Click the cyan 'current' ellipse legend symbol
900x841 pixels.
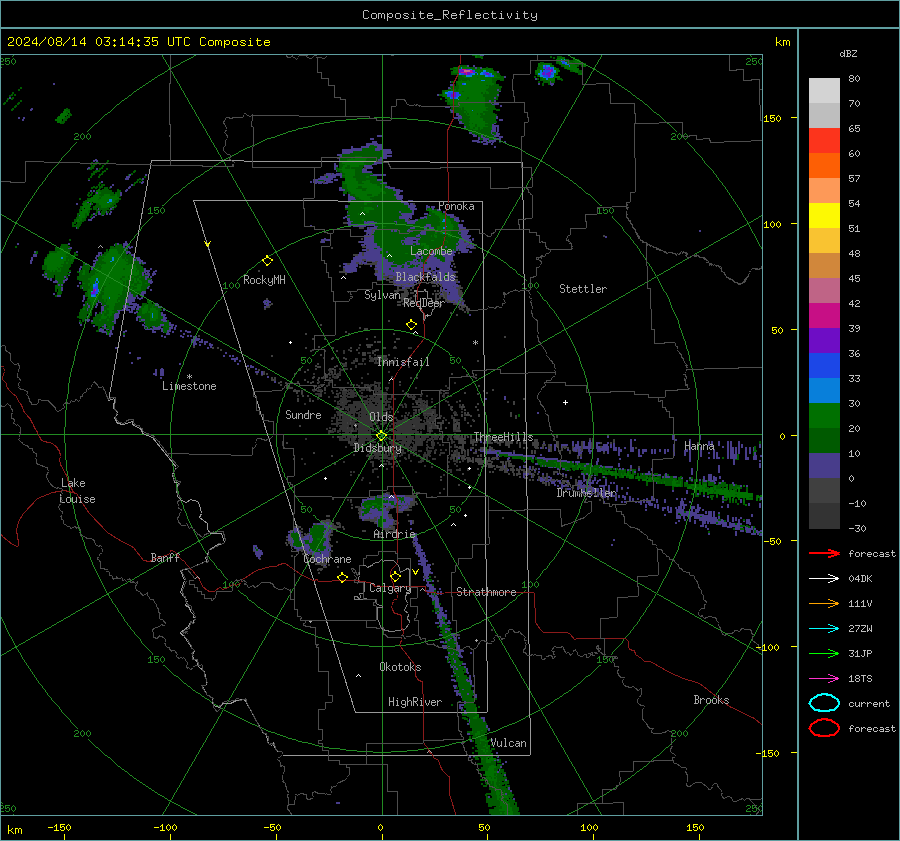coord(824,703)
